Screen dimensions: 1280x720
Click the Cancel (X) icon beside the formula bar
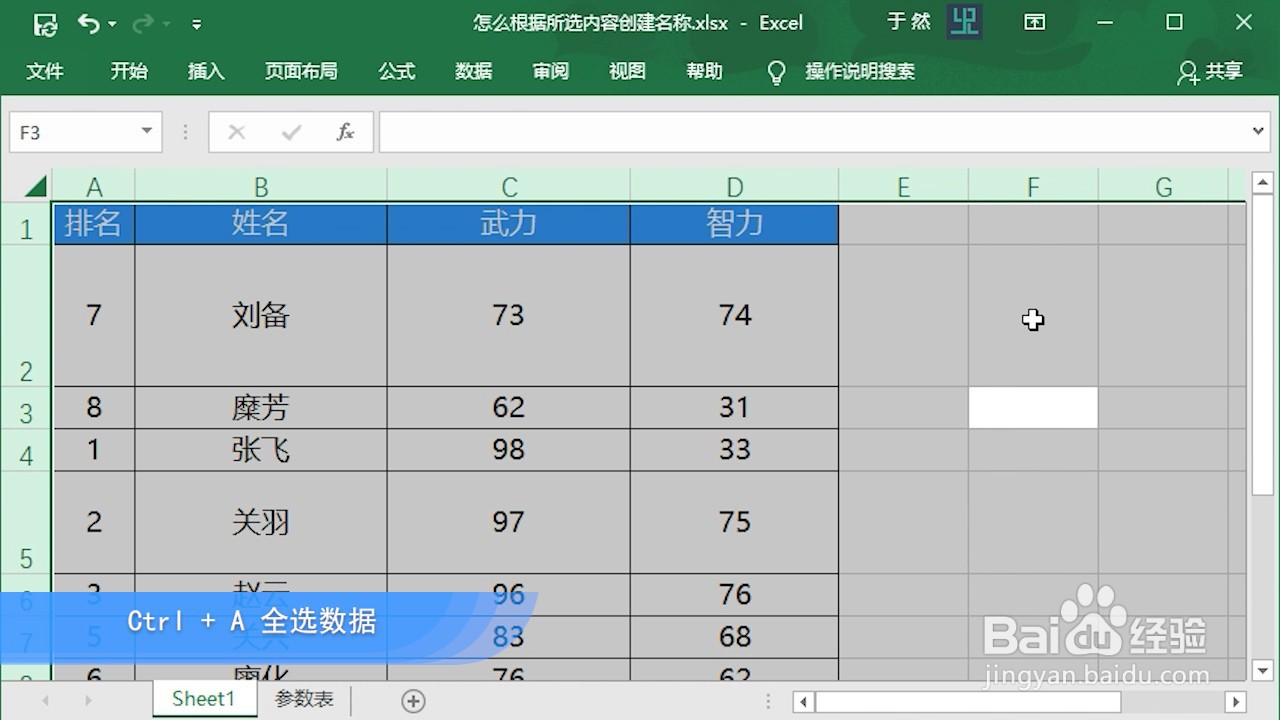[x=236, y=131]
